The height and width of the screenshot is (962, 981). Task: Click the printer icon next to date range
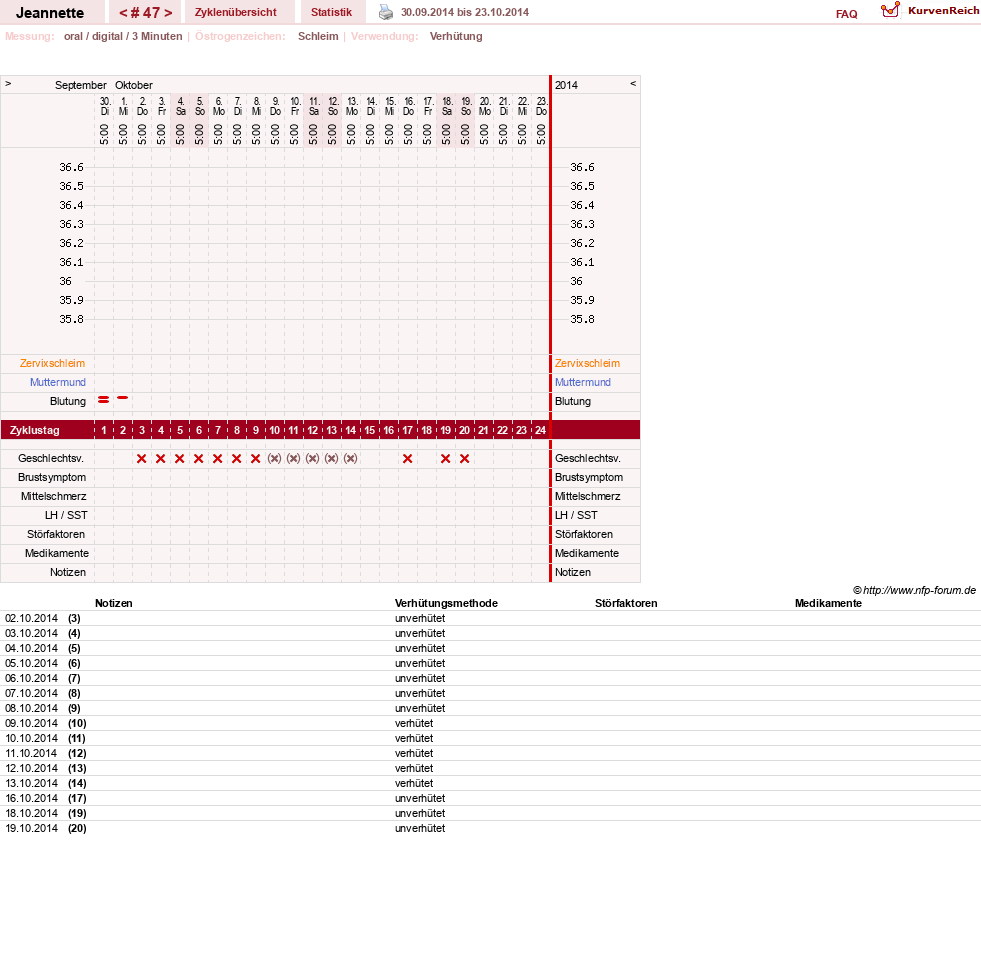[386, 12]
